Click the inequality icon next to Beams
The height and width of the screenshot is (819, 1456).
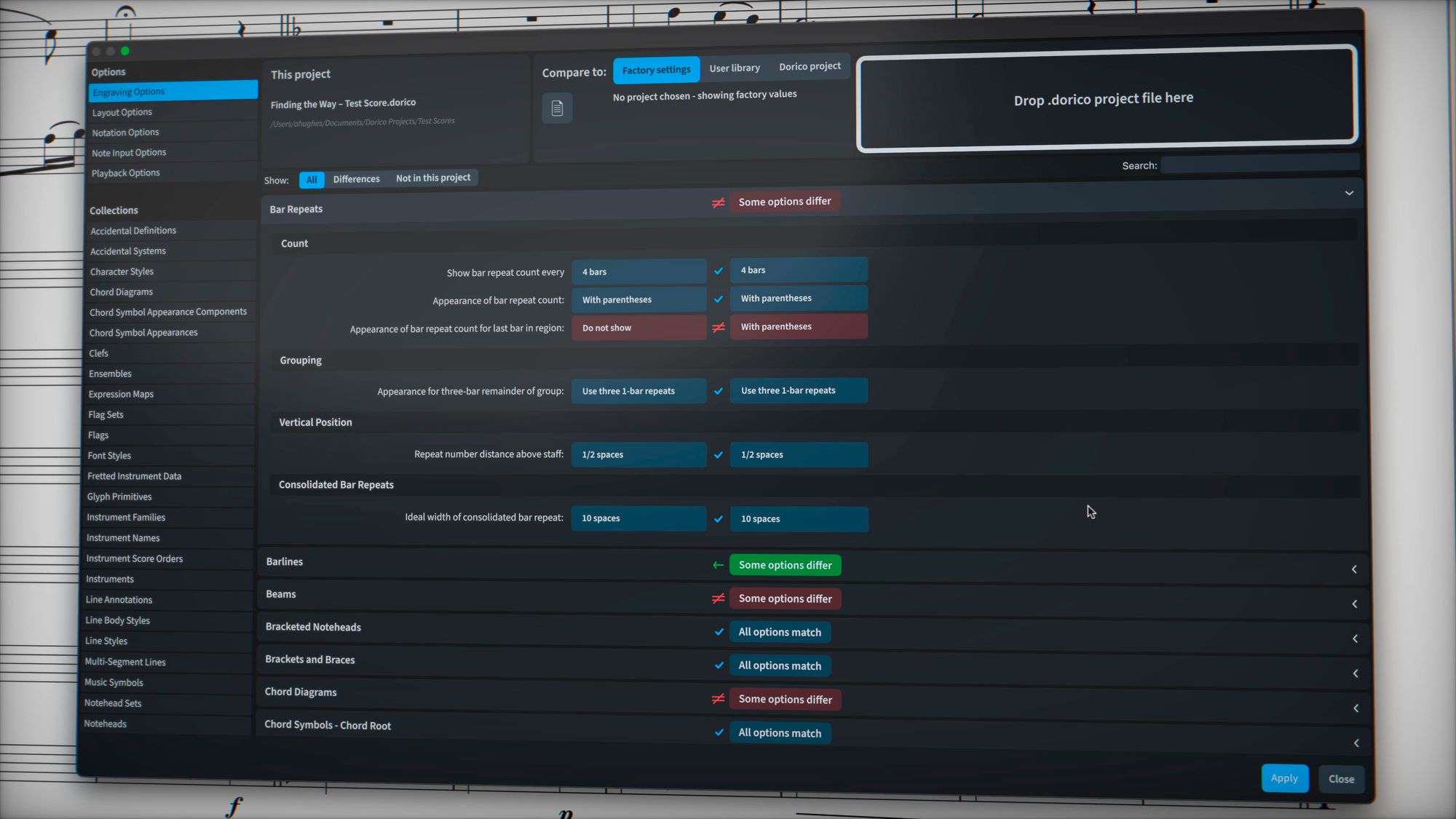pos(718,598)
